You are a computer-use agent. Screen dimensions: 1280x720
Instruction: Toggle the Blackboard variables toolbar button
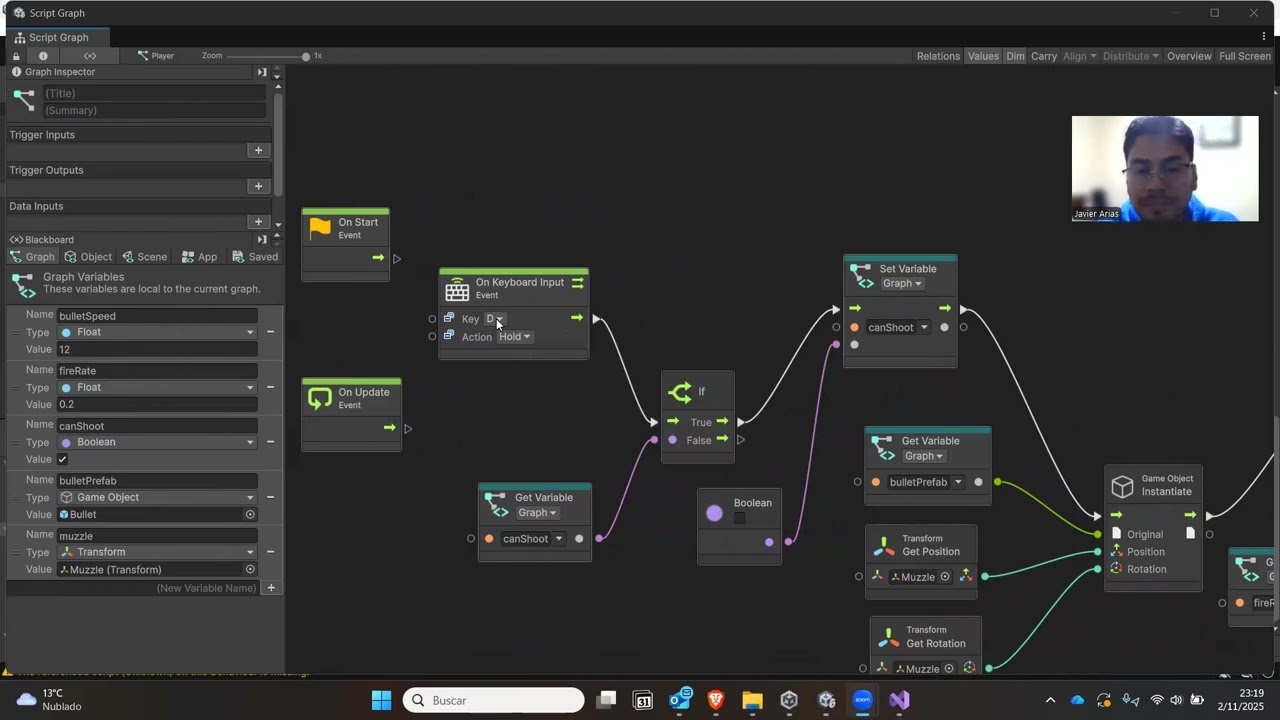pos(90,56)
